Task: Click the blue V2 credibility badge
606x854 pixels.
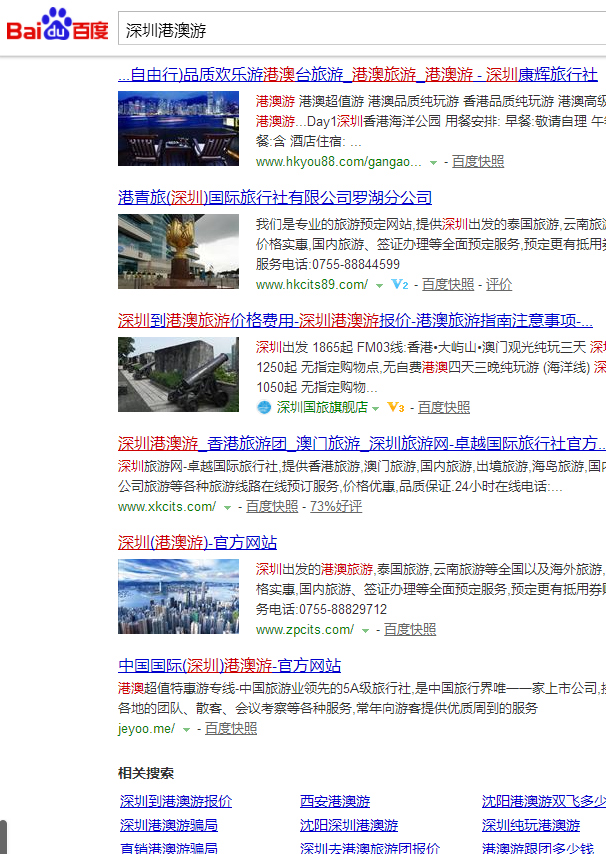Action: click(x=400, y=284)
